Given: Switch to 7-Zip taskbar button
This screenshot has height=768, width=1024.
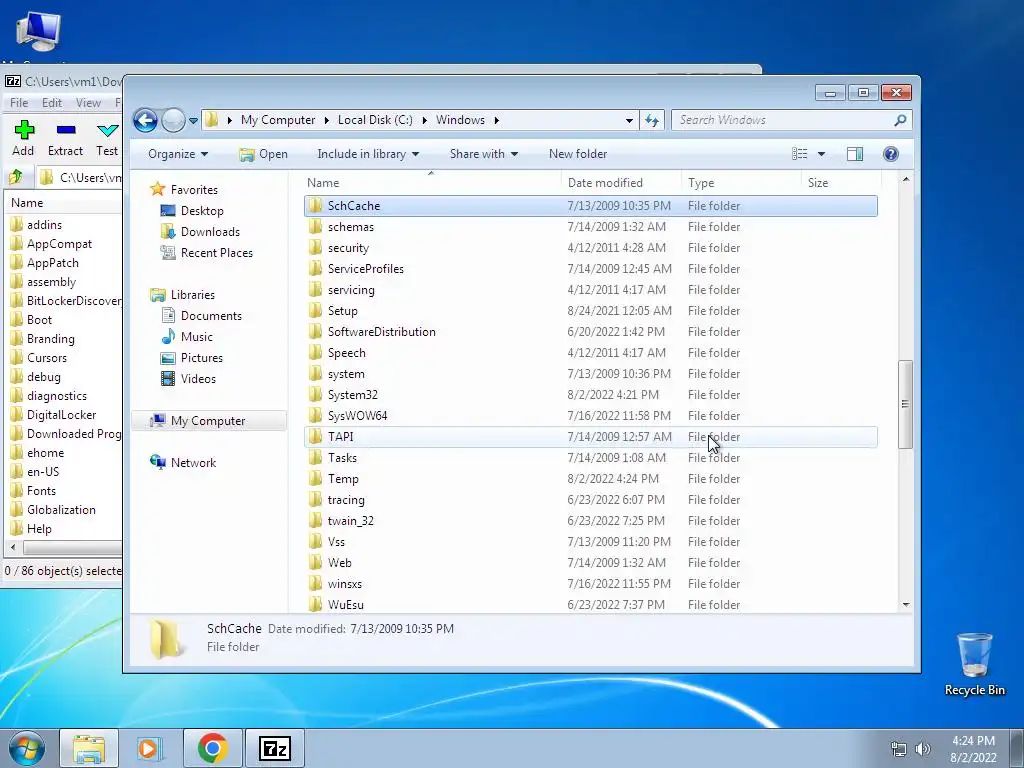Looking at the screenshot, I should pyautogui.click(x=275, y=748).
